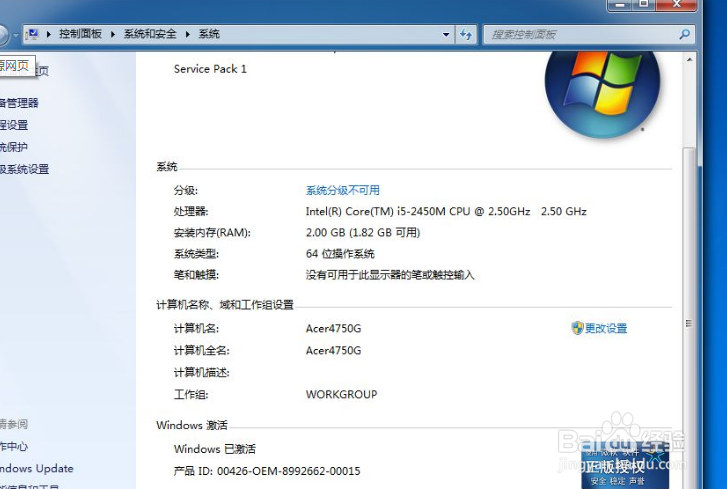Minimize the System window
The image size is (727, 489).
[x=621, y=5]
